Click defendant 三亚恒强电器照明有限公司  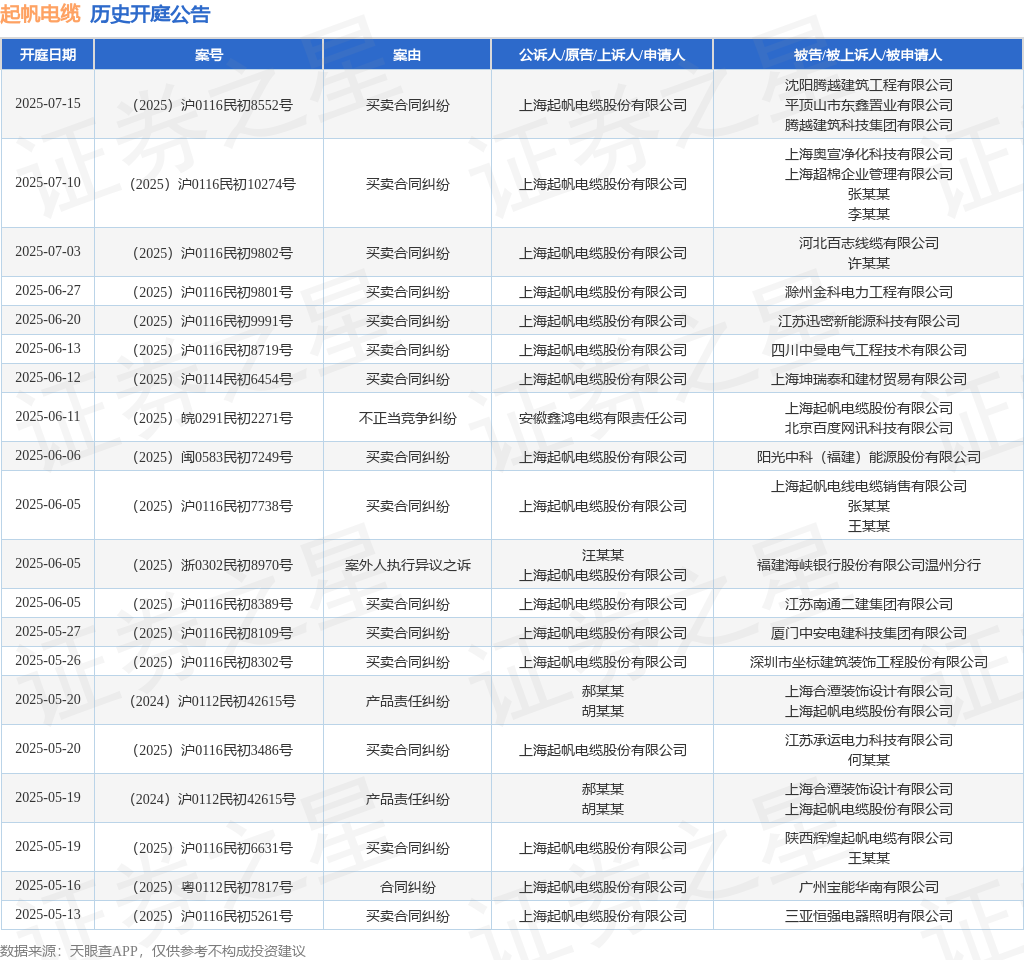(x=869, y=916)
